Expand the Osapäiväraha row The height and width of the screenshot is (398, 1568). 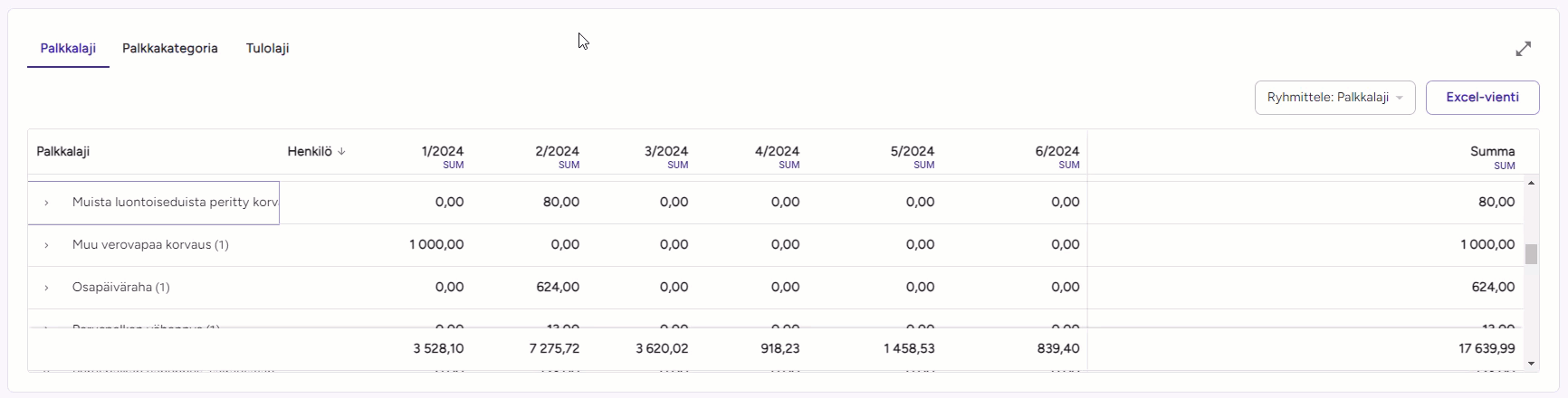point(46,288)
